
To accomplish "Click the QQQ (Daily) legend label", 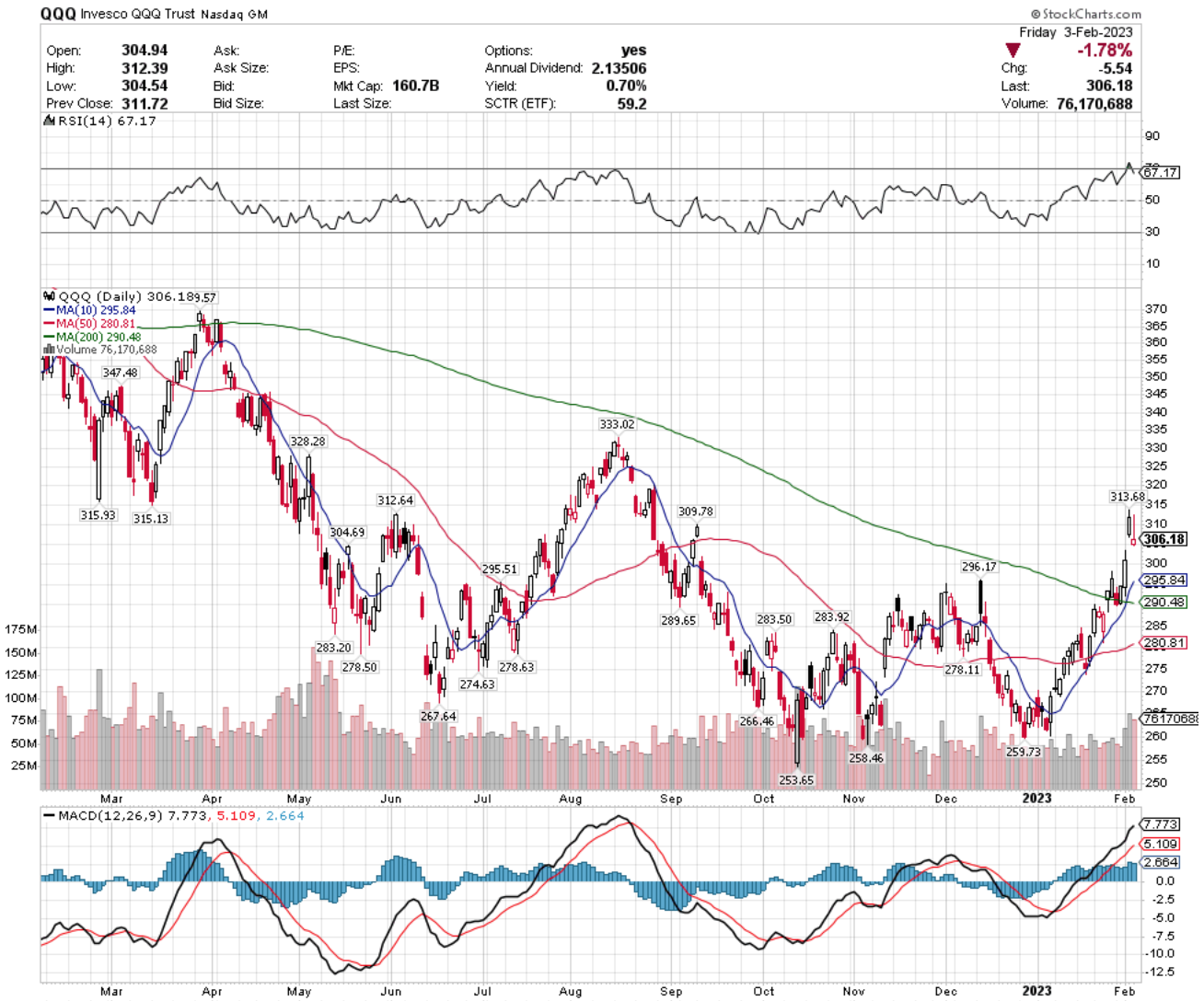I will (100, 296).
